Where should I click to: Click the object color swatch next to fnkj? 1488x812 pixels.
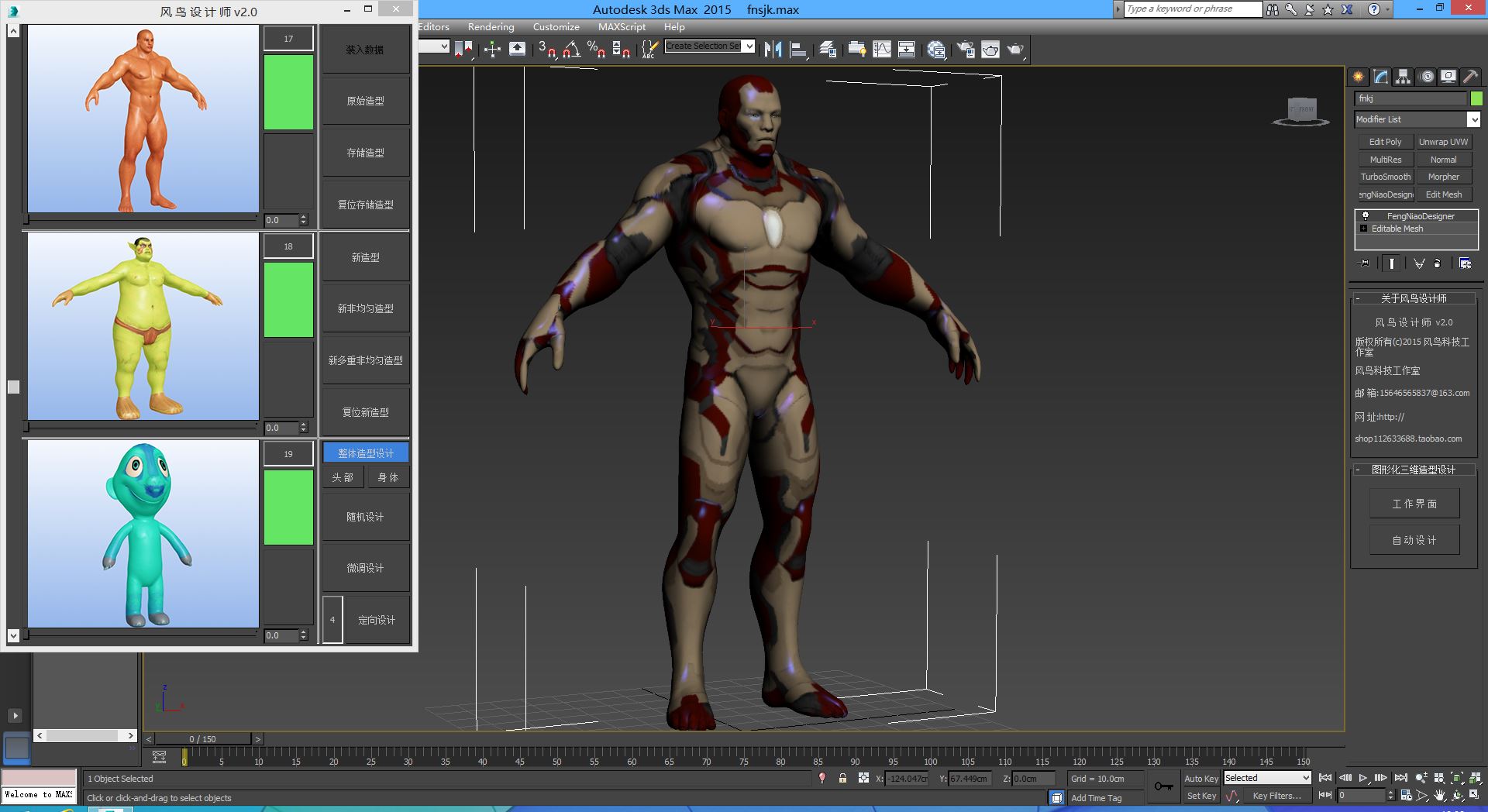1476,98
